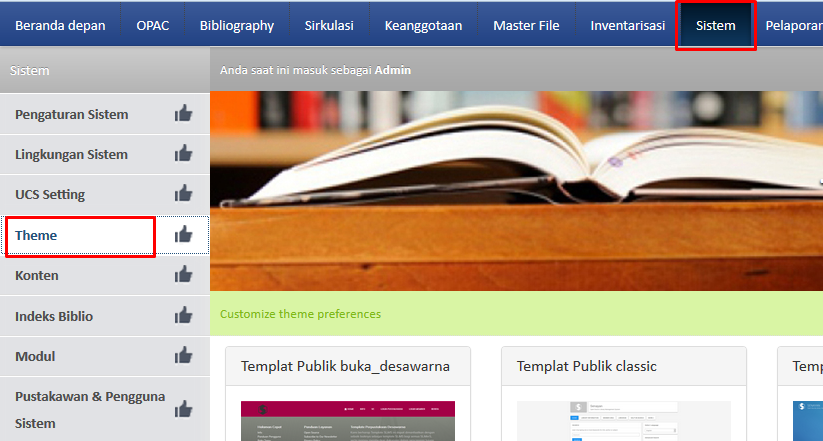Screen dimensions: 823x441
Task: Open the Bibliography module tab
Action: coord(237,25)
